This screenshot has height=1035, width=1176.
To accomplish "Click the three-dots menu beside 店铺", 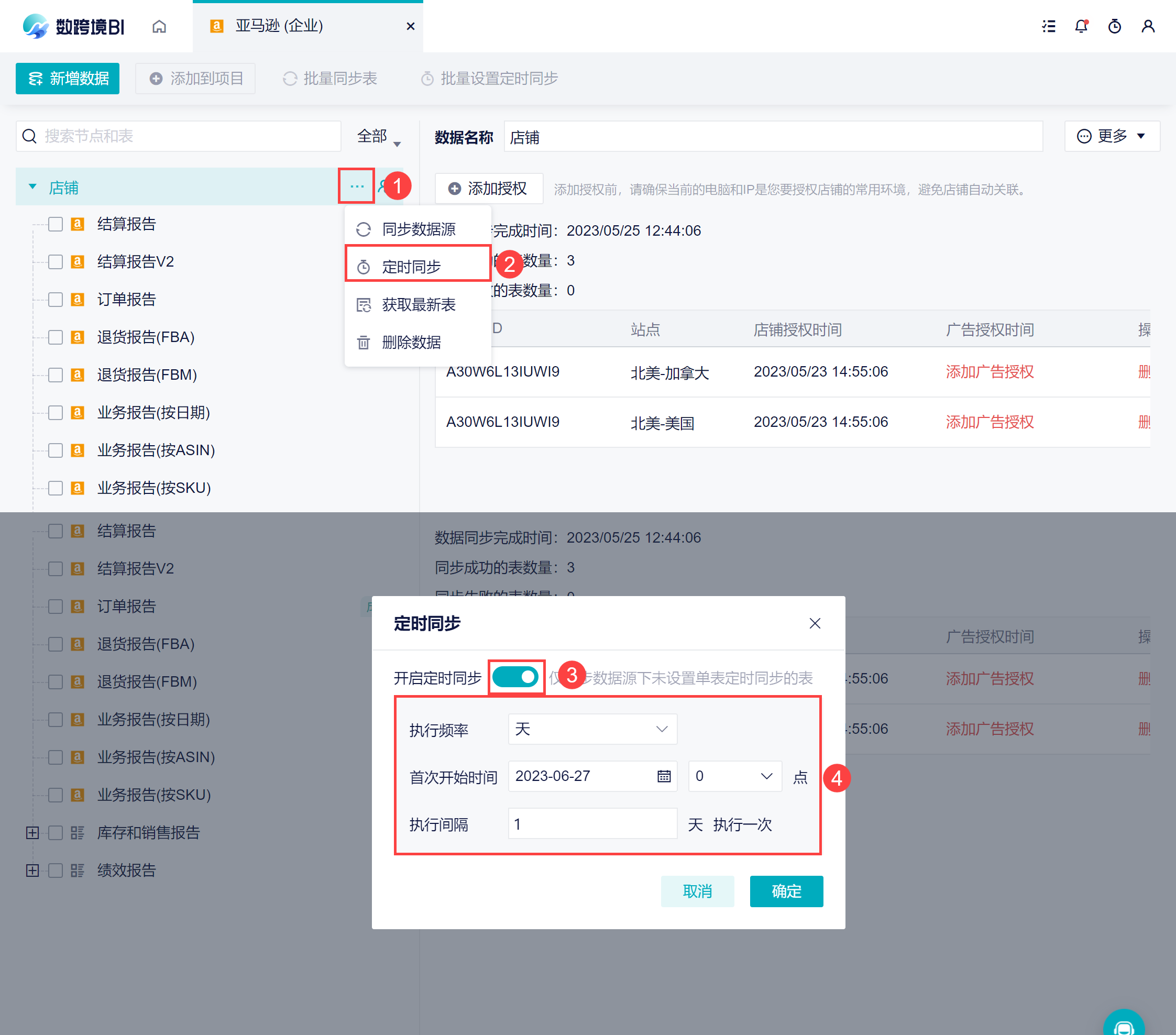I will (x=357, y=186).
